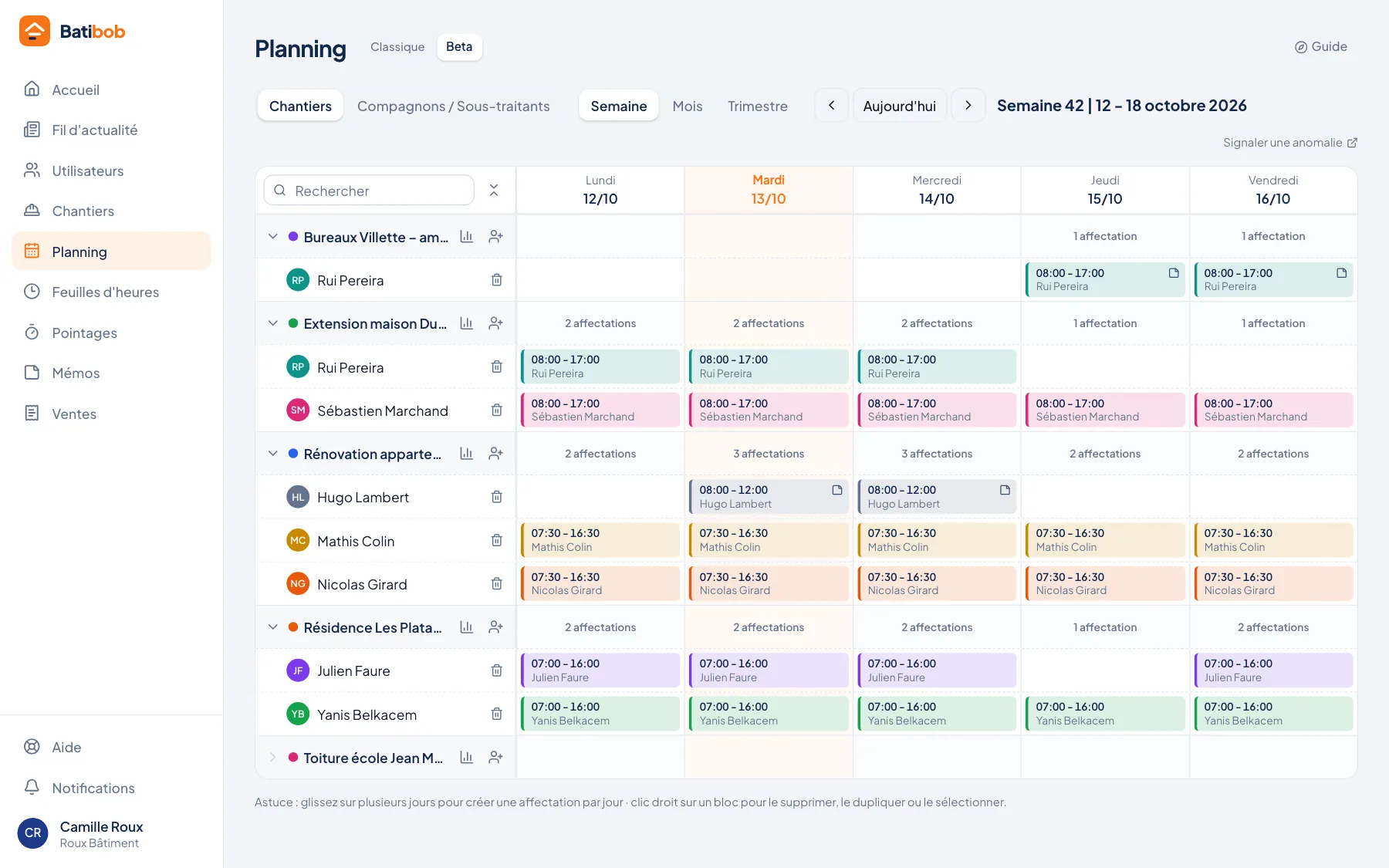This screenshot has height=868, width=1389.
Task: Delete Nicolas Girard row using trash icon
Action: point(497,584)
